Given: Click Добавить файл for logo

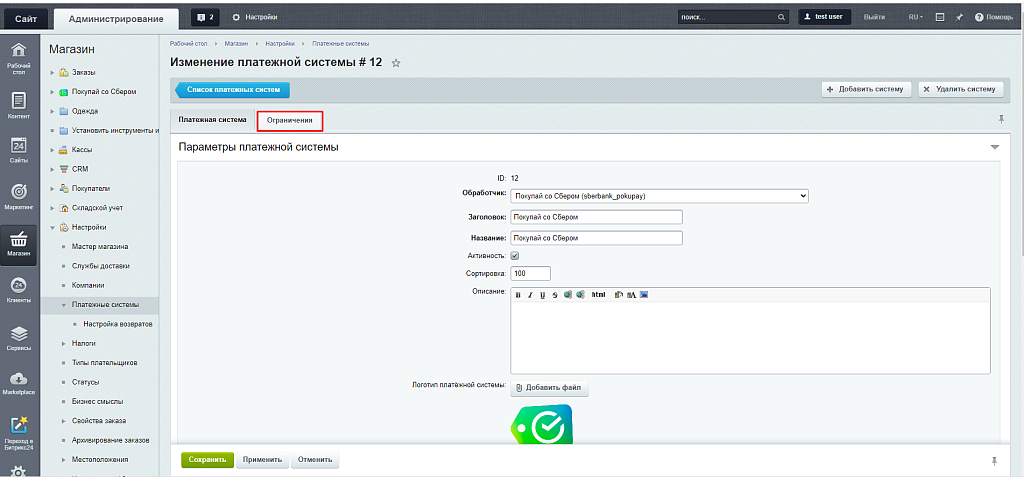Looking at the screenshot, I should (x=549, y=387).
